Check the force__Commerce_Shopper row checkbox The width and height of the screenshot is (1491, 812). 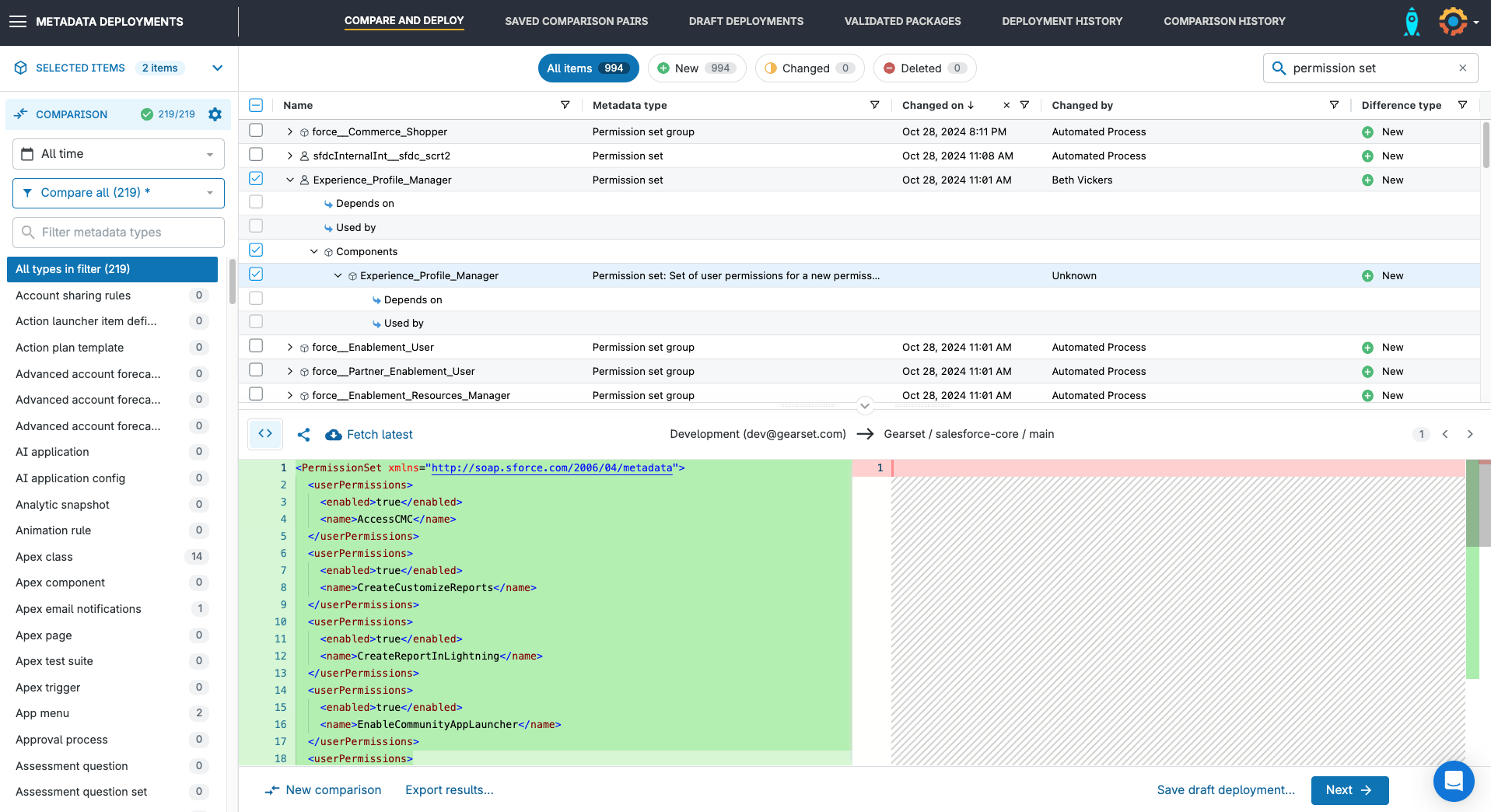tap(256, 131)
